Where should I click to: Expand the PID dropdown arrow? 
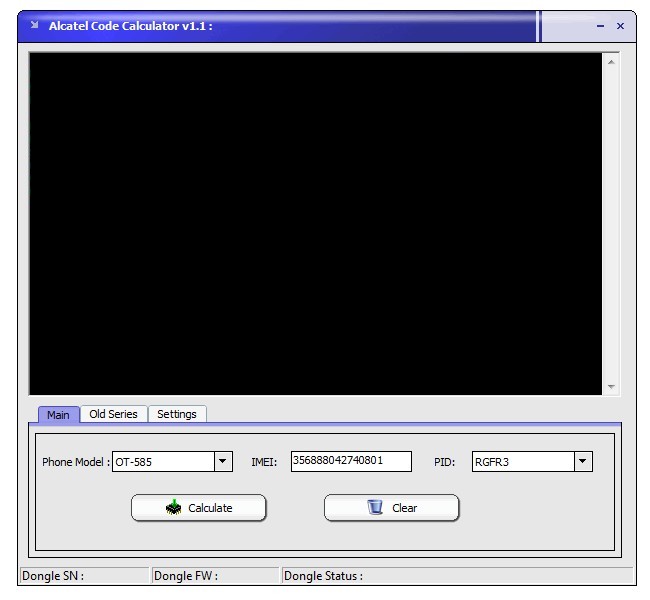[583, 461]
